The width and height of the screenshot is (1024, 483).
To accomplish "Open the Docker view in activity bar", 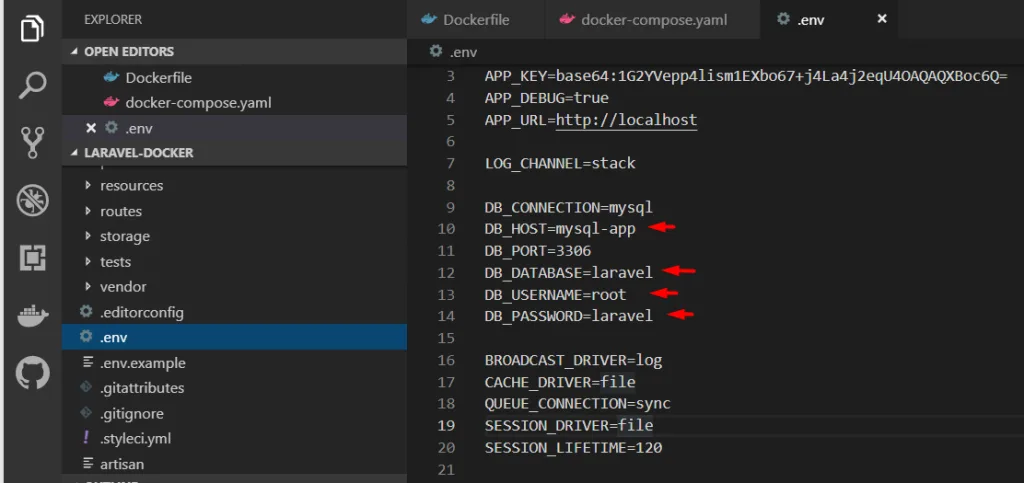I will [x=33, y=317].
